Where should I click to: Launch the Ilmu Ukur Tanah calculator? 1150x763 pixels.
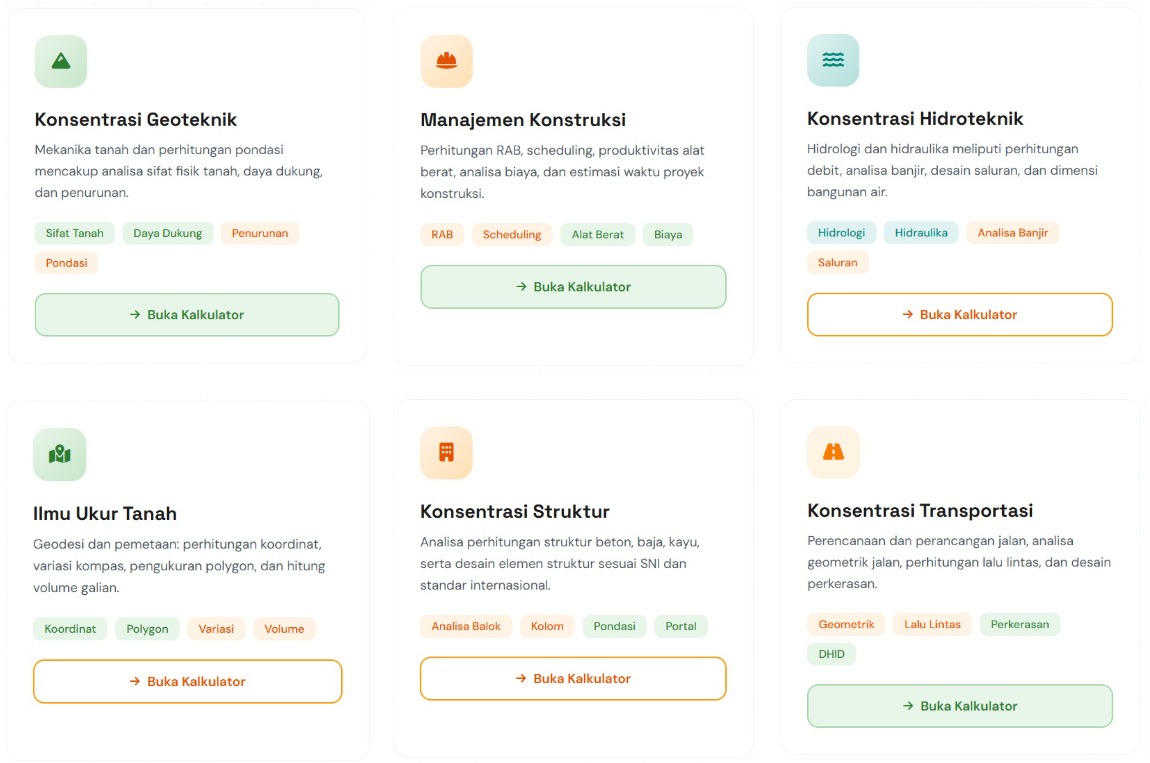187,682
